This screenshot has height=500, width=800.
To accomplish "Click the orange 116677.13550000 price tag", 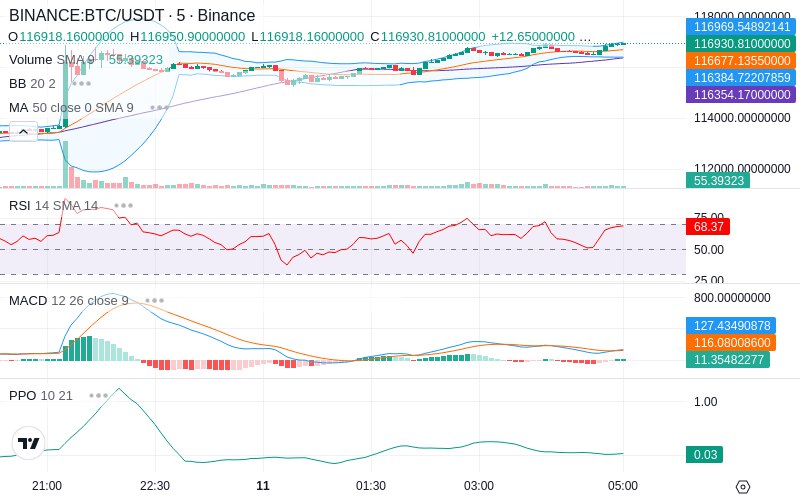I will coord(741,61).
